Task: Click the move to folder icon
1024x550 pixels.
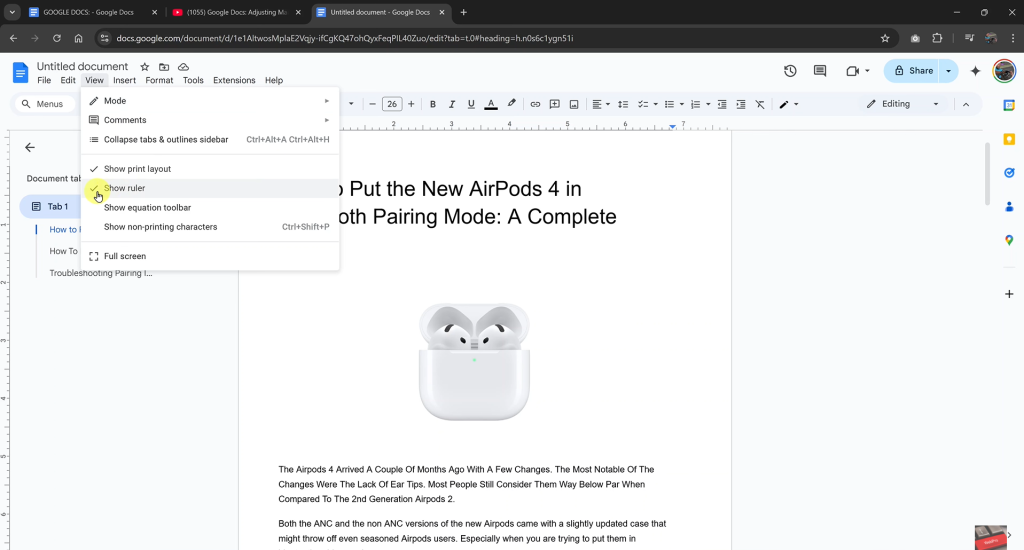Action: (x=164, y=67)
